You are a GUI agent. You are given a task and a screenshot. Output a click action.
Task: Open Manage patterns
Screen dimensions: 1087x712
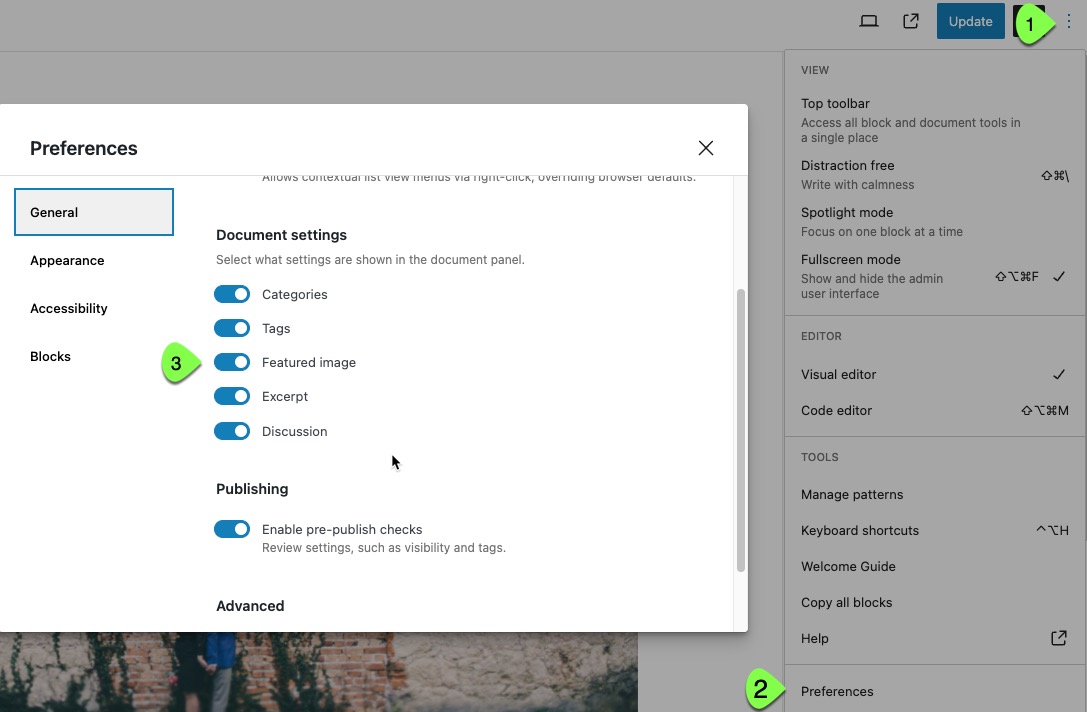click(x=935, y=494)
